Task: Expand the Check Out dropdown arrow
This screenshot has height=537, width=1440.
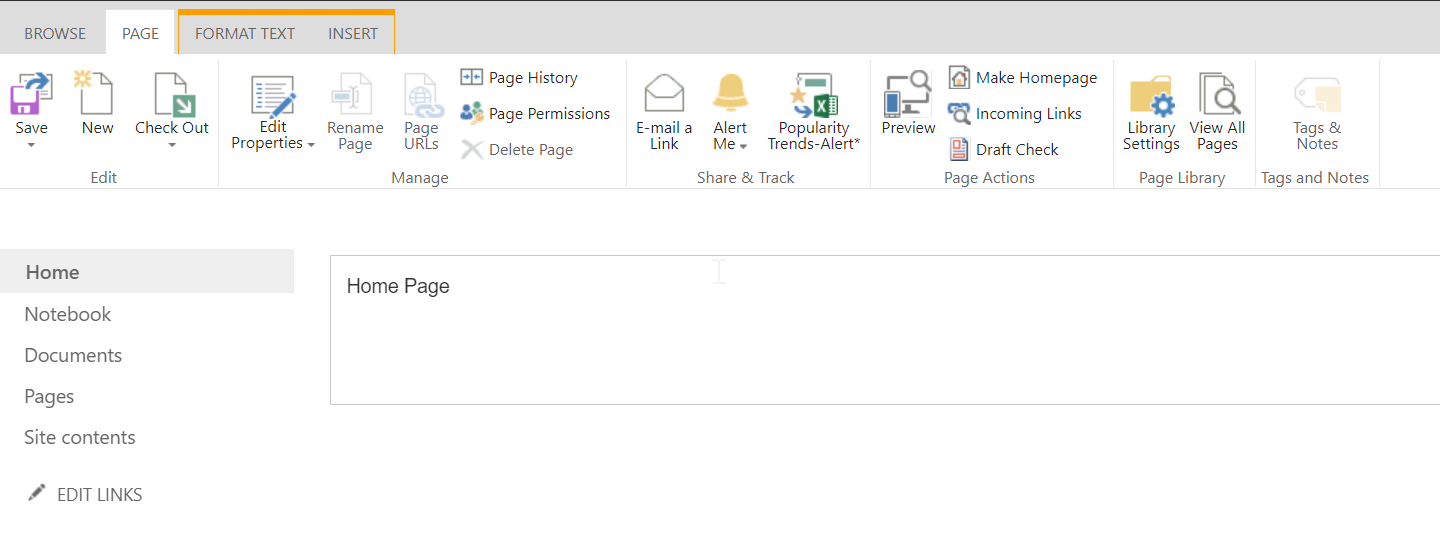Action: pyautogui.click(x=172, y=145)
